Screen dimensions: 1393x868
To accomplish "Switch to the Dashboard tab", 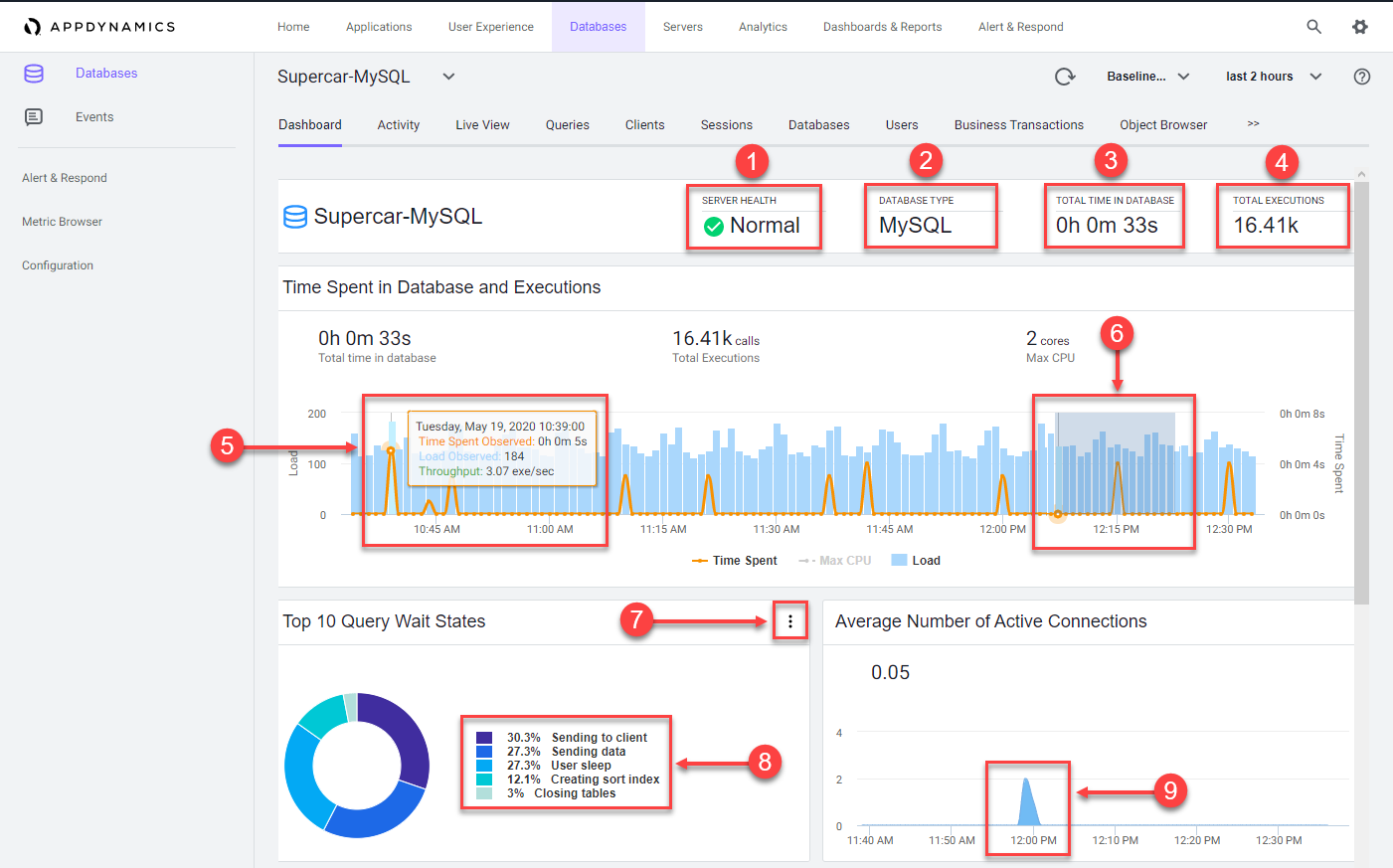I will tap(310, 125).
